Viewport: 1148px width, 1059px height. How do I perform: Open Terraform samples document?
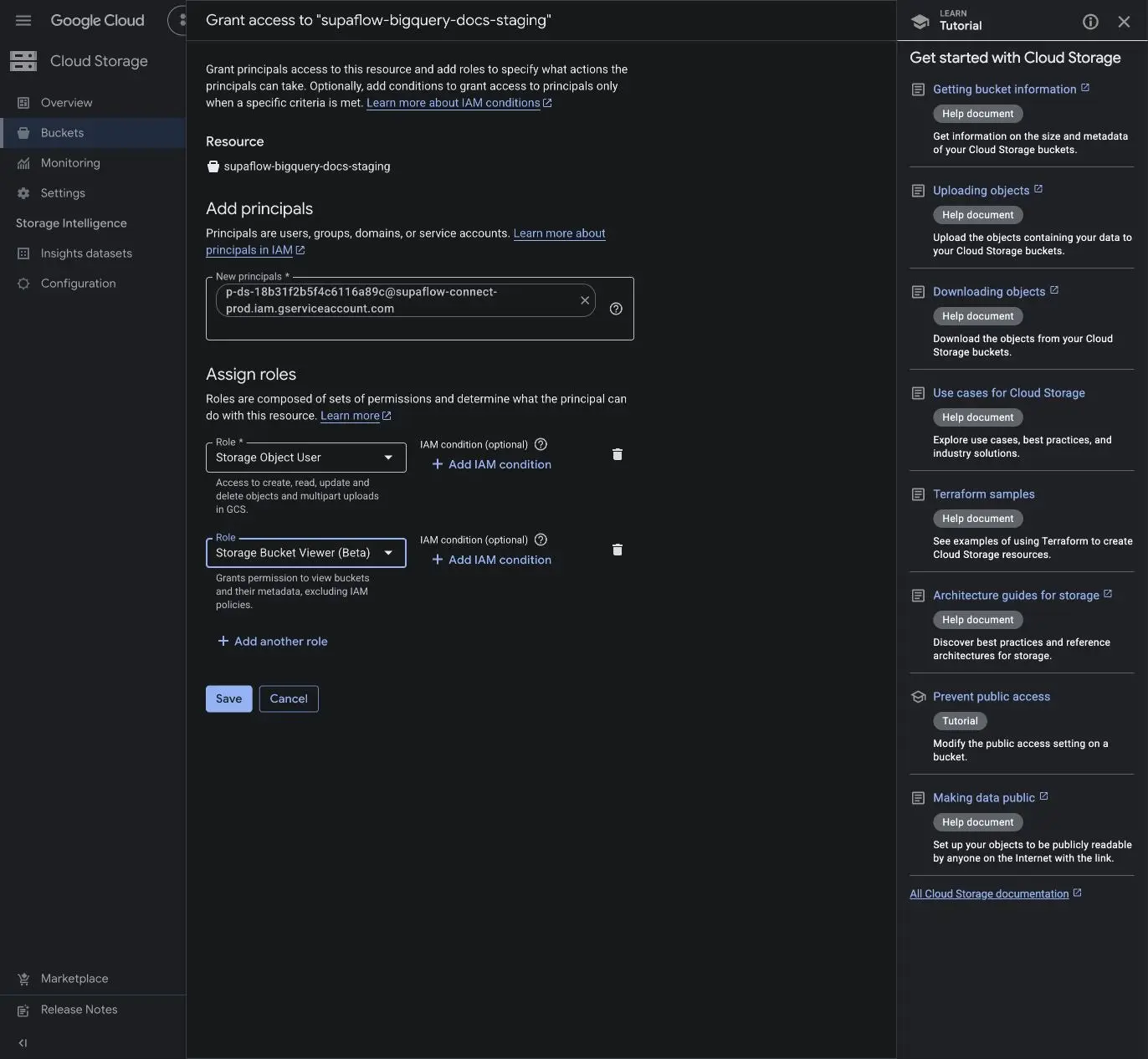[984, 494]
